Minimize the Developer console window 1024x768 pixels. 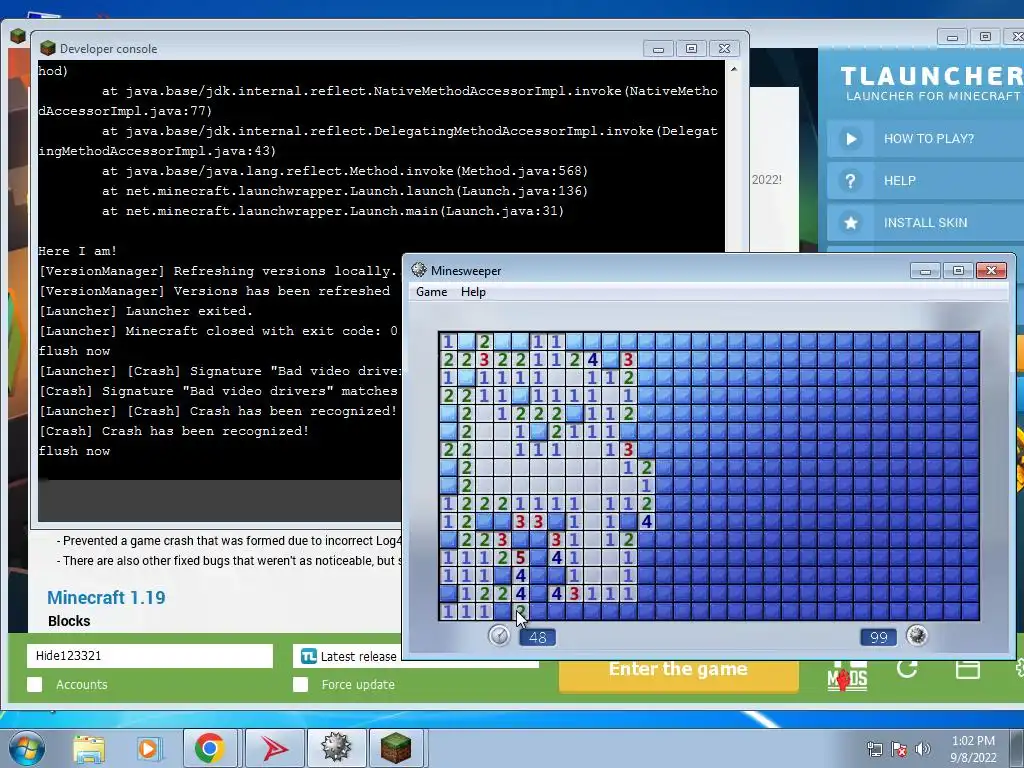[658, 49]
